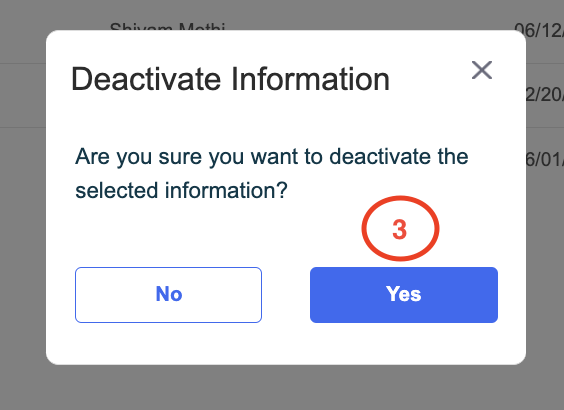This screenshot has width=564, height=410.
Task: Click the partially hidden 6/01 date cell
Action: coord(545,159)
